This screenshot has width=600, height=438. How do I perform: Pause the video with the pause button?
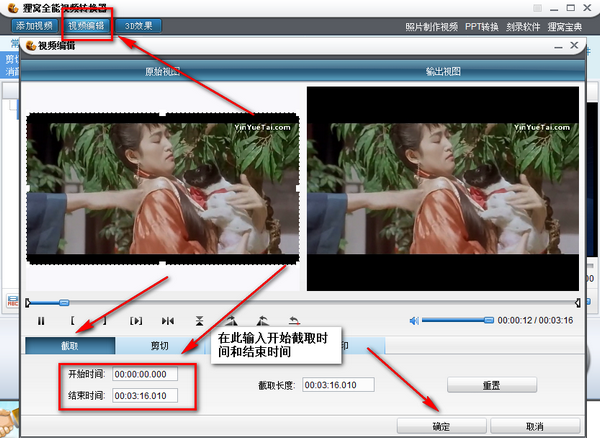[41, 321]
